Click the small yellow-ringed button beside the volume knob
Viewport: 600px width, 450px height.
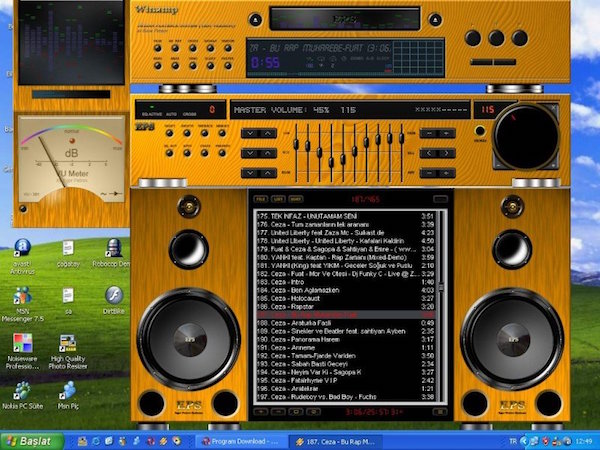[x=479, y=131]
